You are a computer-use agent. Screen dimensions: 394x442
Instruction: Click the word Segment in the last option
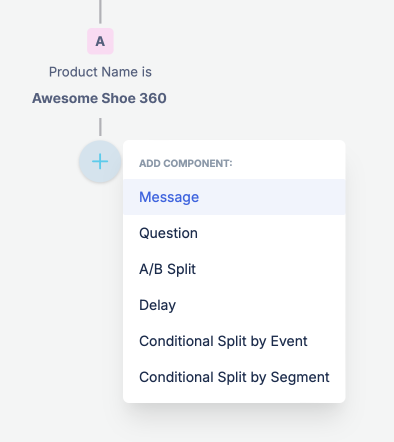click(300, 377)
